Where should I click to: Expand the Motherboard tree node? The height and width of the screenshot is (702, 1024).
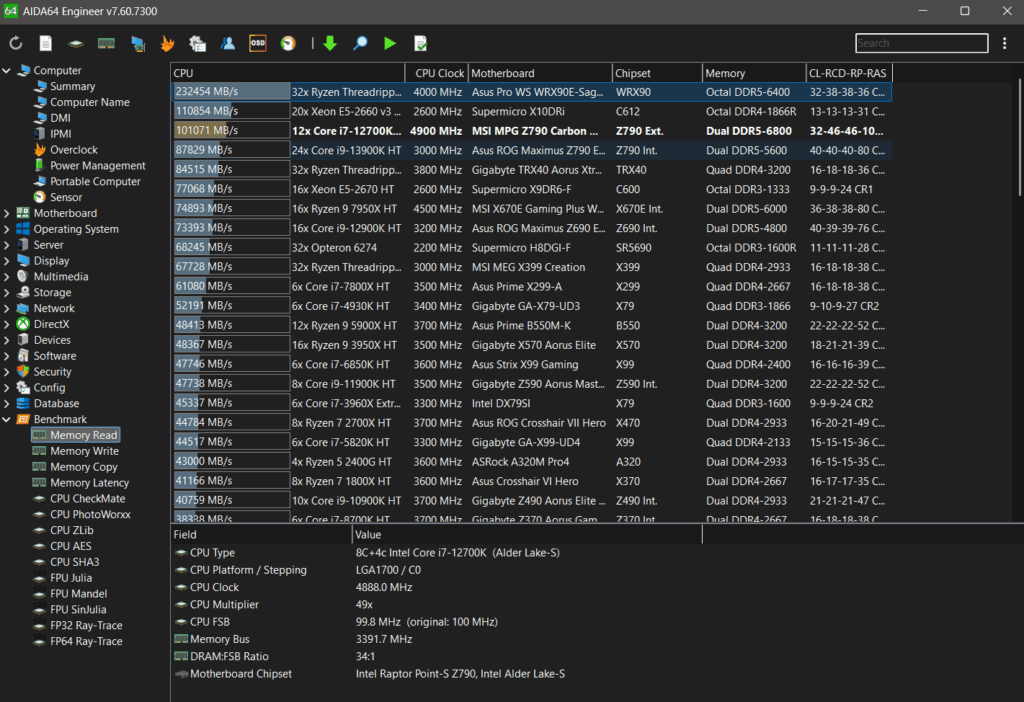point(8,212)
